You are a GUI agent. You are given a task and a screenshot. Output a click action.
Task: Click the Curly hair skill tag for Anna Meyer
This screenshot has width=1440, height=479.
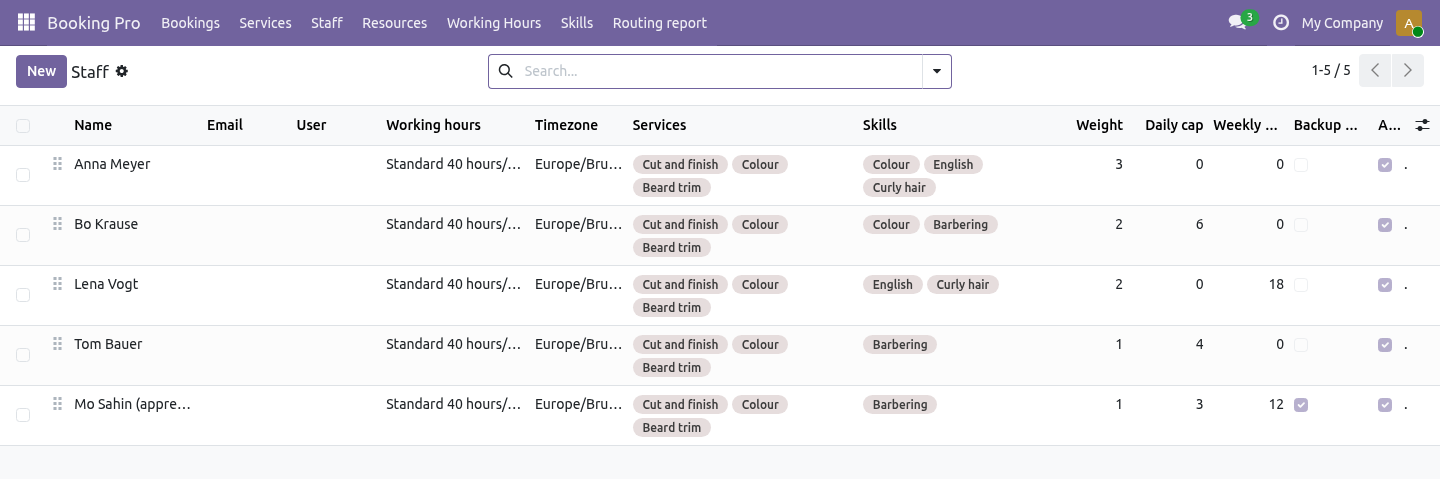pos(899,187)
